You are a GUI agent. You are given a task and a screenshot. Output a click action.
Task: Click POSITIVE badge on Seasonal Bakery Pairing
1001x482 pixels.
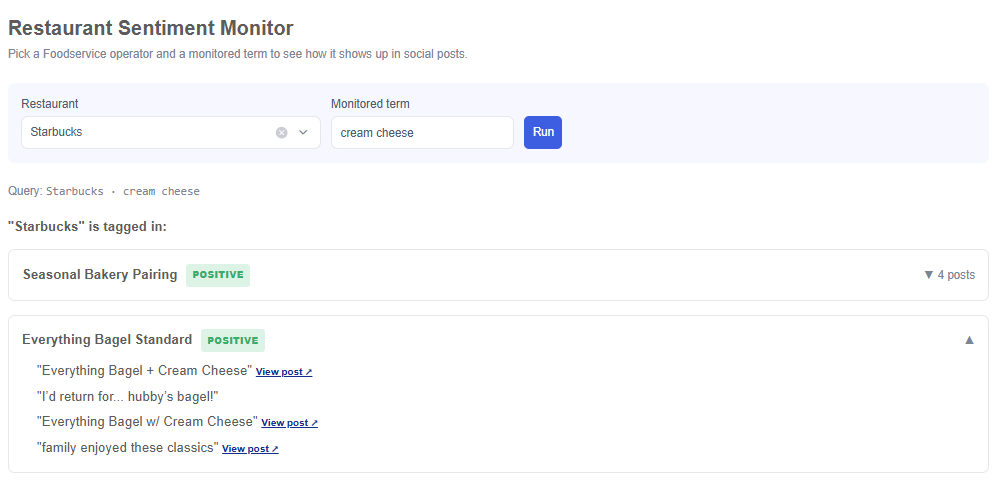click(x=218, y=275)
